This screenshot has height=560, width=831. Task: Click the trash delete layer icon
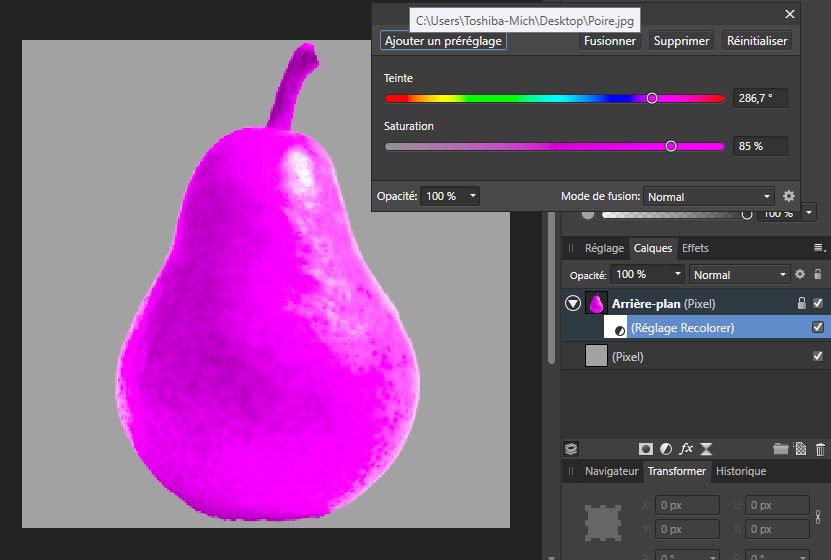click(x=820, y=449)
